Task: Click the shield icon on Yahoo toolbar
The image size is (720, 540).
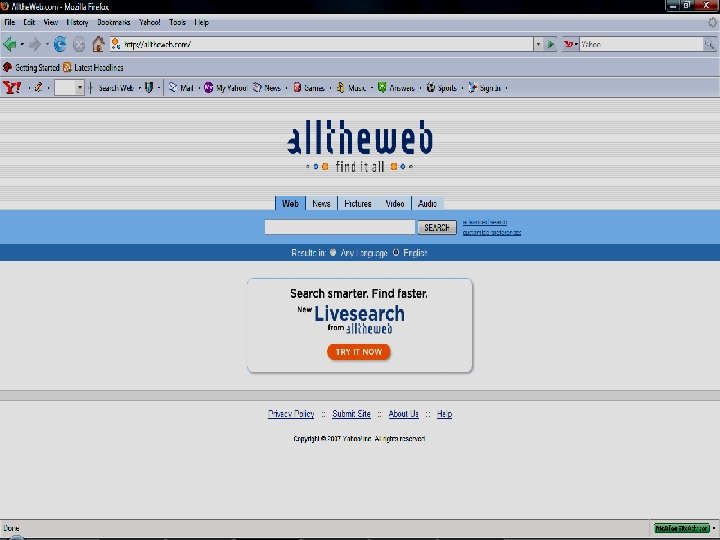Action: pyautogui.click(x=149, y=87)
